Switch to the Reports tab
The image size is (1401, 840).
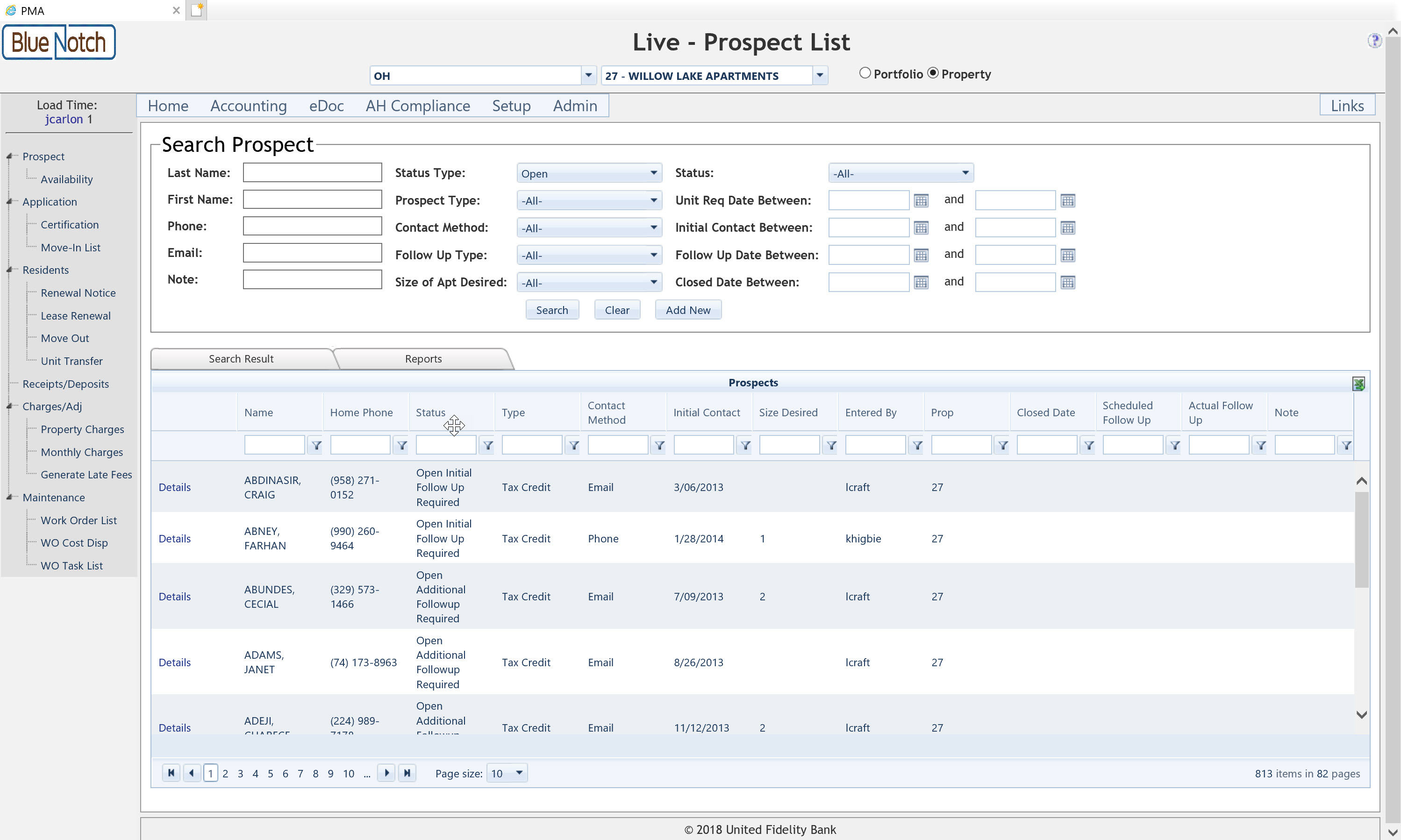click(x=423, y=359)
